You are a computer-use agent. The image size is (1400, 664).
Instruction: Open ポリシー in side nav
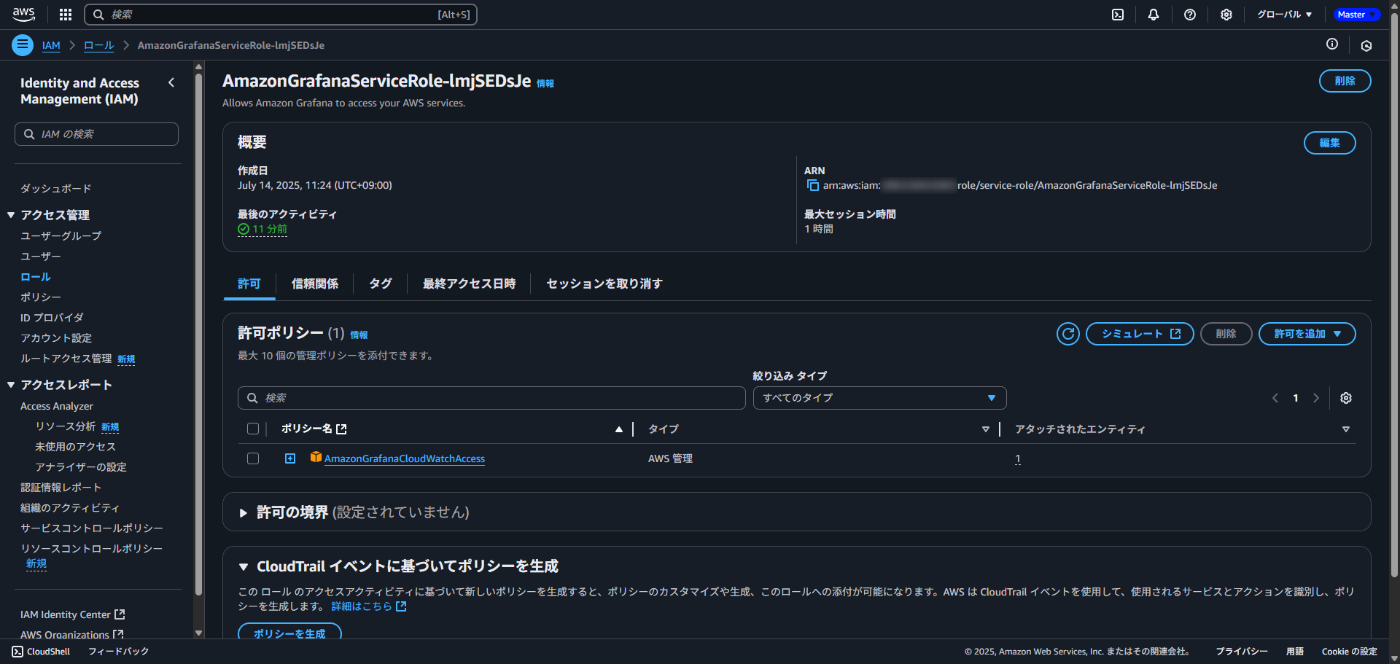(x=41, y=297)
